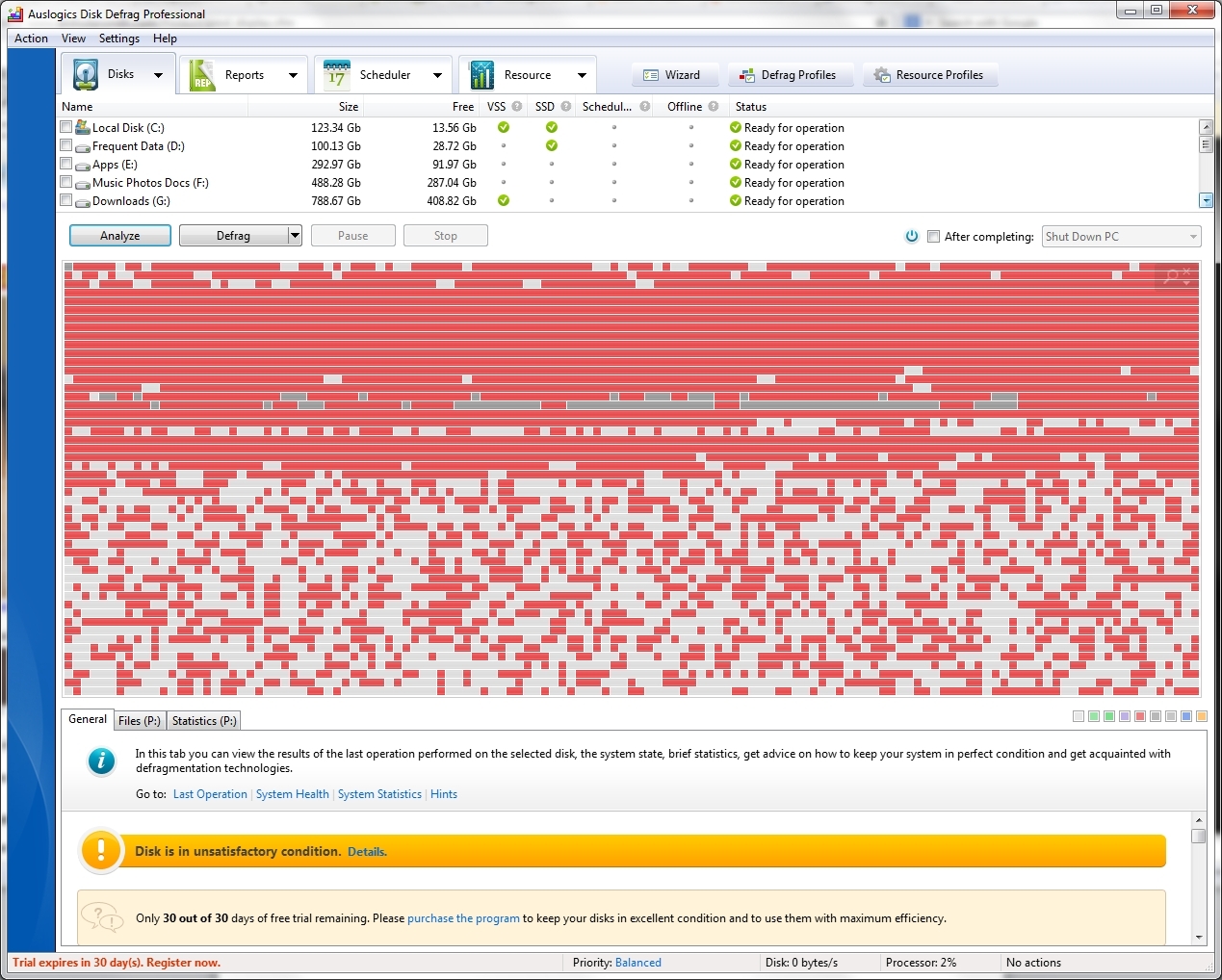Follow the Last Operation link
Viewport: 1222px width, 980px height.
210,794
